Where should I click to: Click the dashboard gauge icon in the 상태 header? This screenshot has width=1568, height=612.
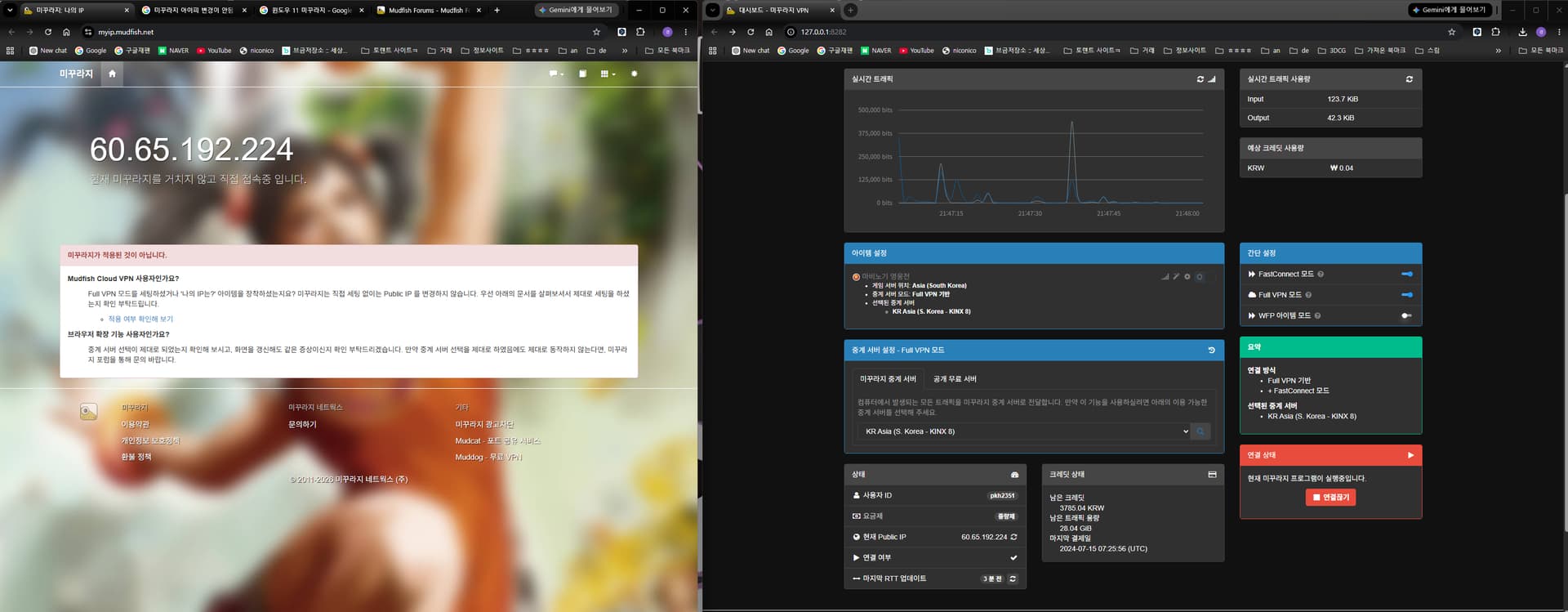coord(1014,475)
